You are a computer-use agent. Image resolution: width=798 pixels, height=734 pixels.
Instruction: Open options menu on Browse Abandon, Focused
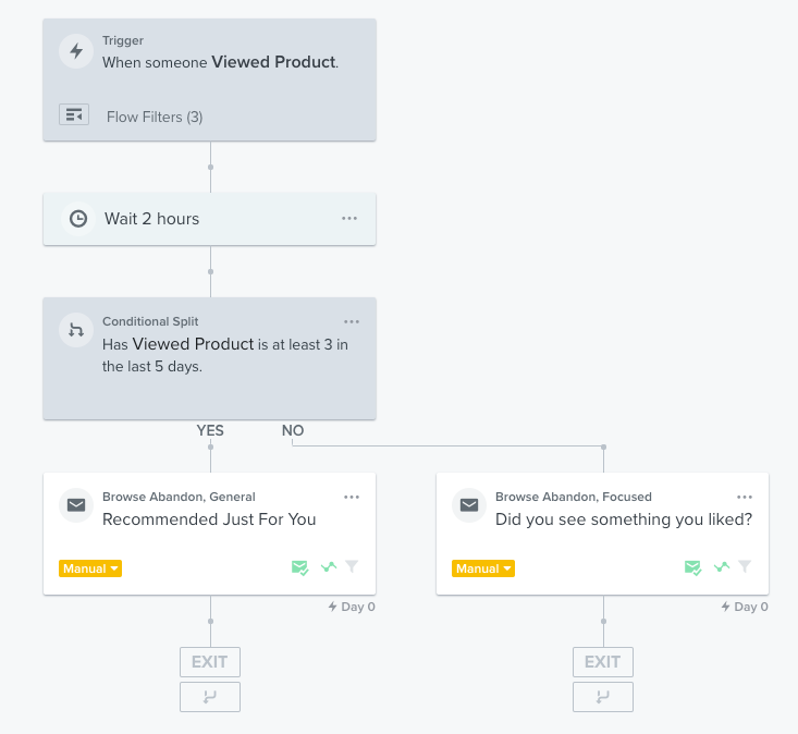tap(744, 497)
